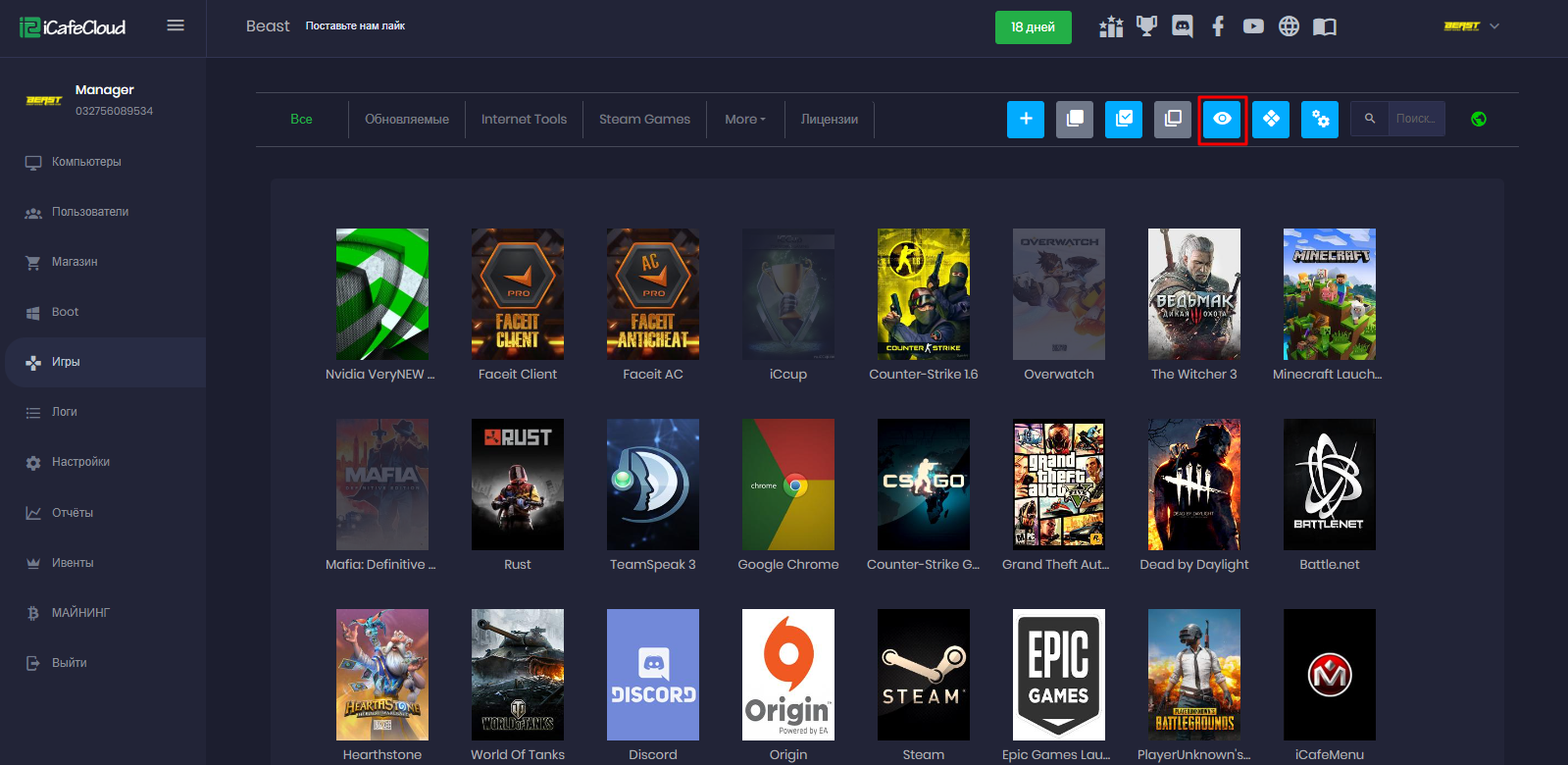This screenshot has height=765, width=1568.
Task: Open the Faceit AC tile
Action: 653,294
